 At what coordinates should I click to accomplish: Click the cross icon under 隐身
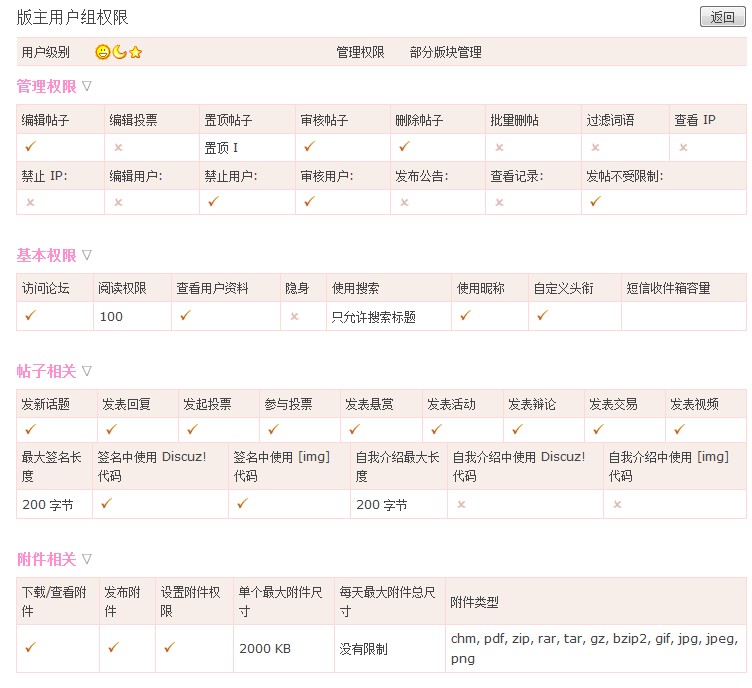click(x=294, y=316)
